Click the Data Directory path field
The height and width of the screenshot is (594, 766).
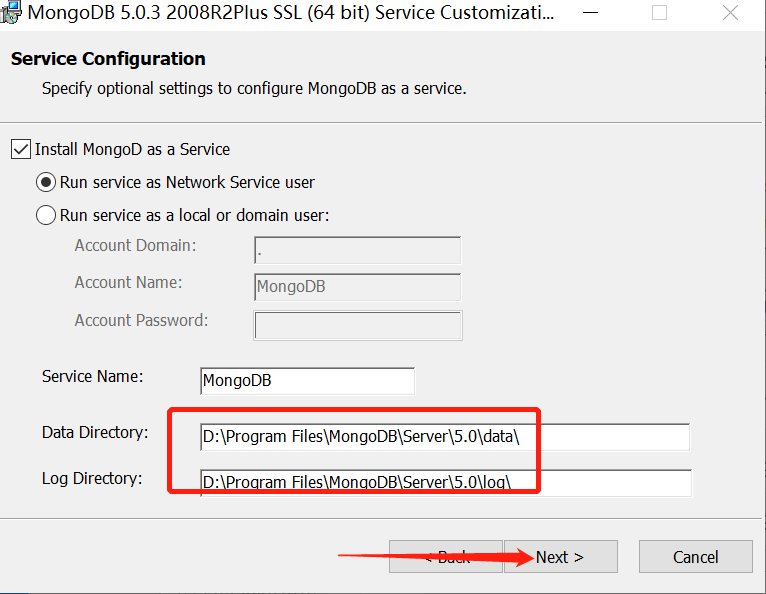click(x=445, y=437)
